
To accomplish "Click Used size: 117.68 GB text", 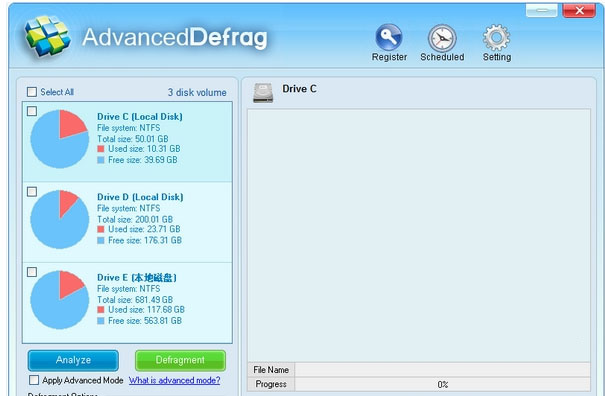I will [x=146, y=310].
